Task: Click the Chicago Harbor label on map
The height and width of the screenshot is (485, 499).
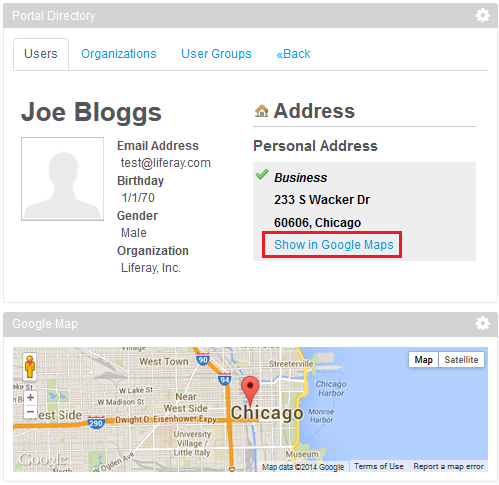Action: 331,388
